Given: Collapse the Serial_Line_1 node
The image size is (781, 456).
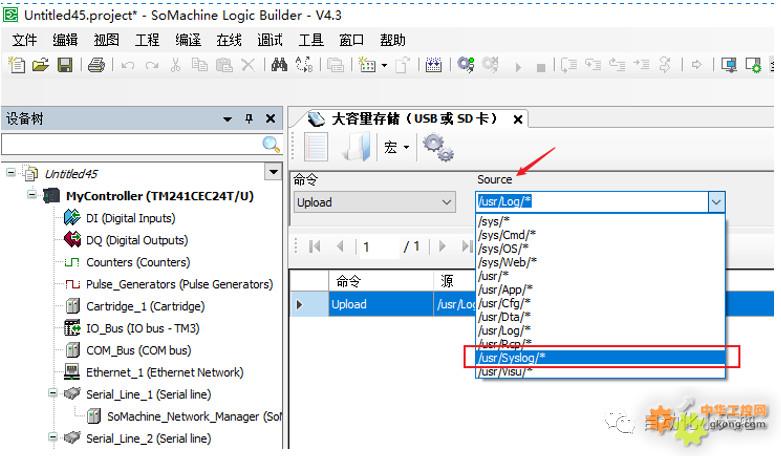Looking at the screenshot, I should [53, 393].
